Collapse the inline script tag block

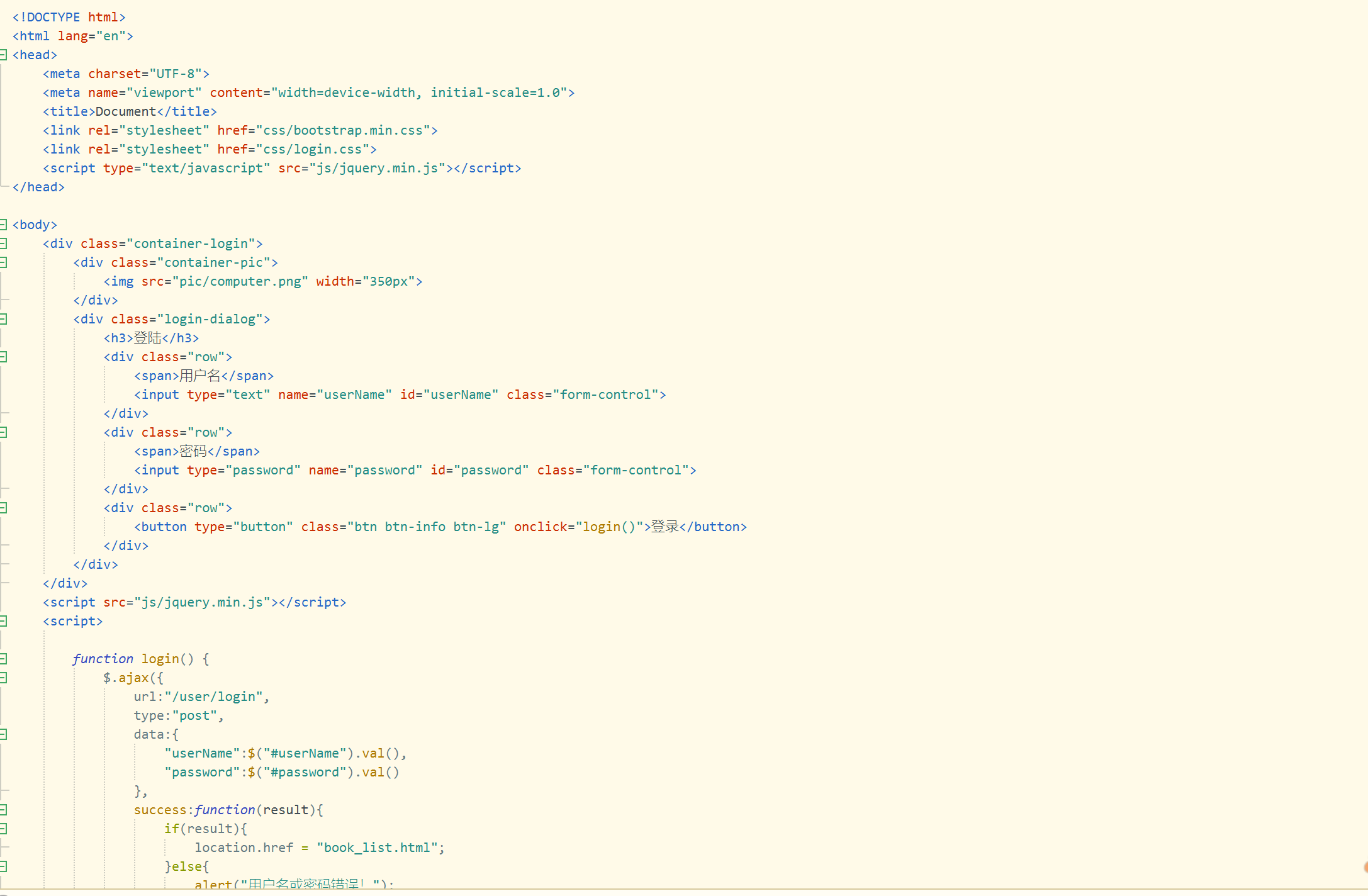[x=3, y=621]
